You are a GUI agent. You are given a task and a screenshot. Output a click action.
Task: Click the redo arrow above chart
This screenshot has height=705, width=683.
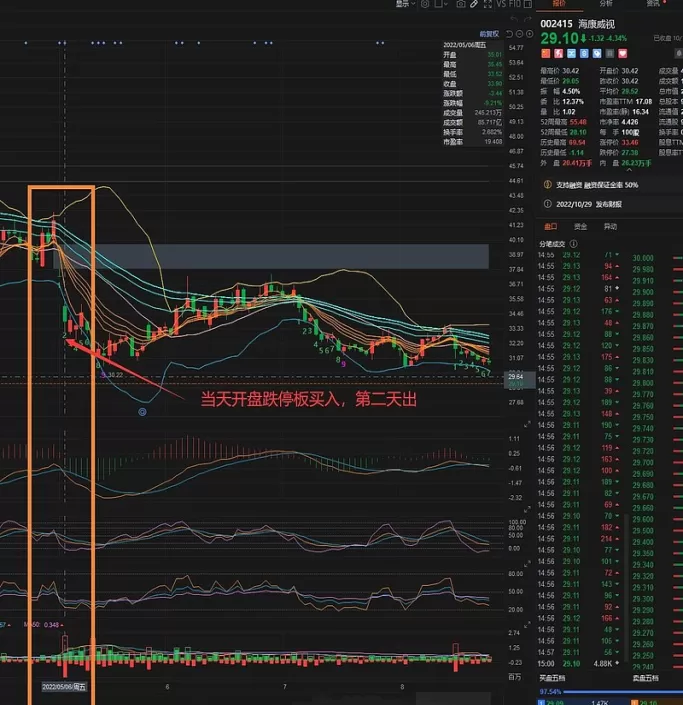click(528, 19)
